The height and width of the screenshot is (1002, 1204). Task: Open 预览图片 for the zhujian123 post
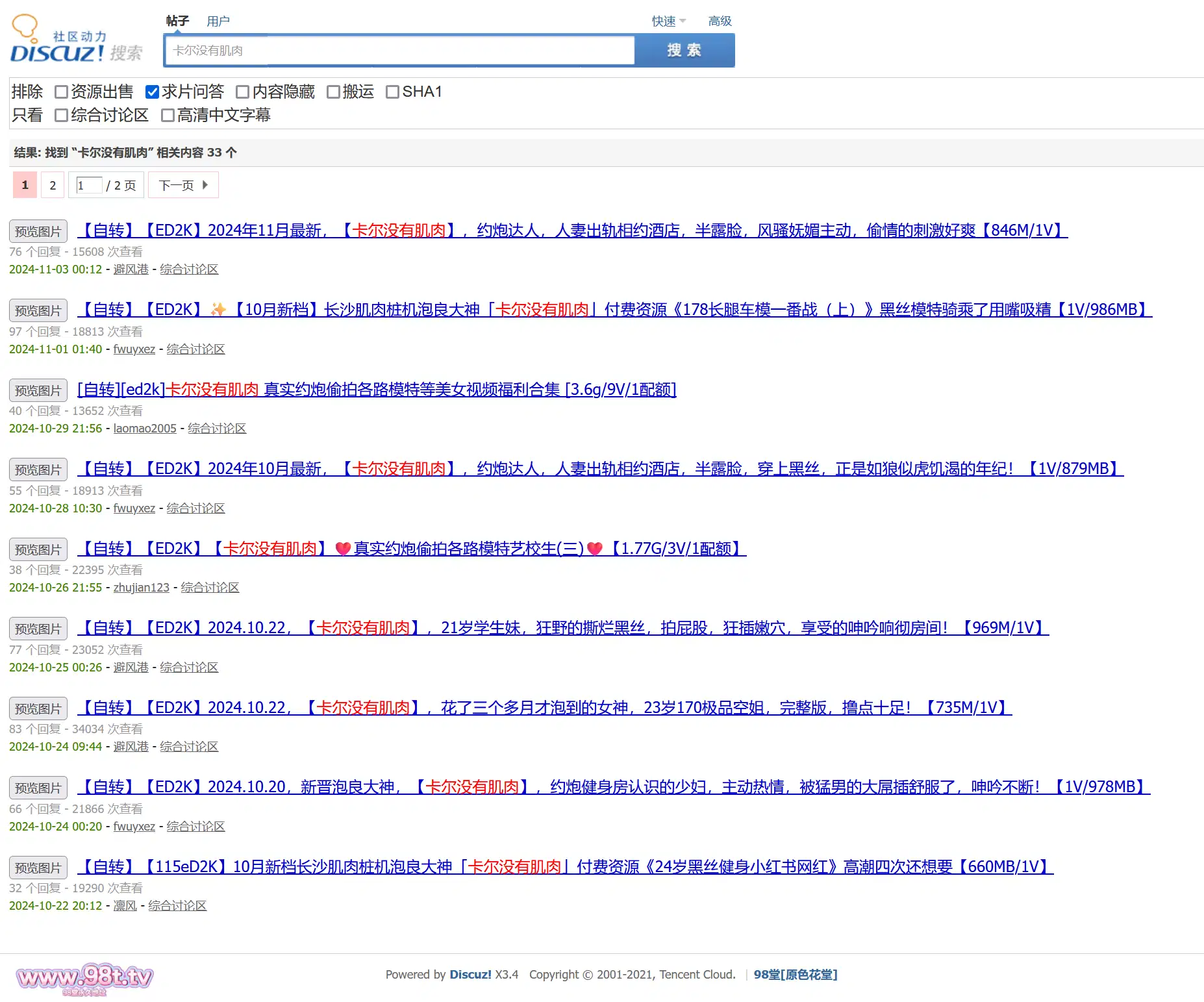(x=38, y=549)
